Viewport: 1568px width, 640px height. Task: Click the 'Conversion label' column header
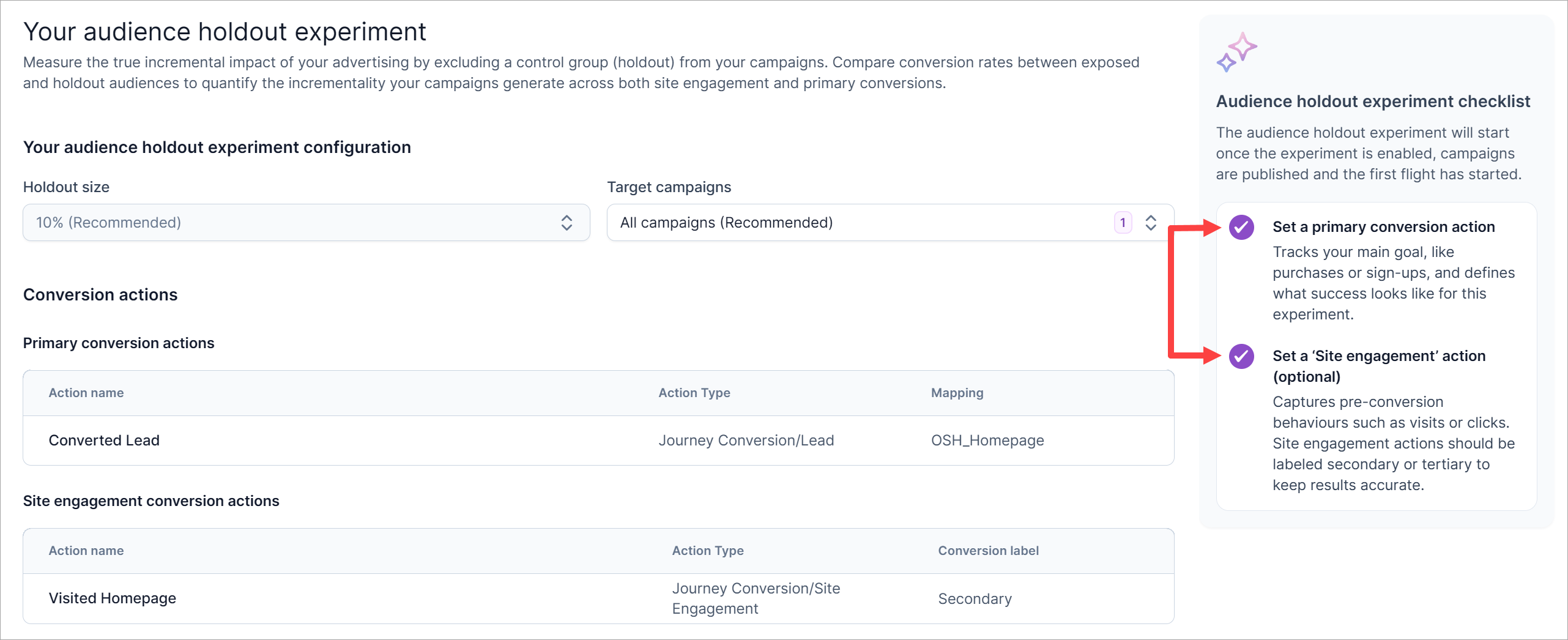coord(988,551)
